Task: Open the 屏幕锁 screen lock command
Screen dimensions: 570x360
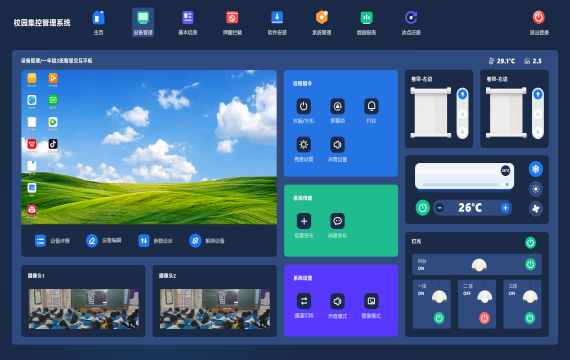Action: [337, 107]
